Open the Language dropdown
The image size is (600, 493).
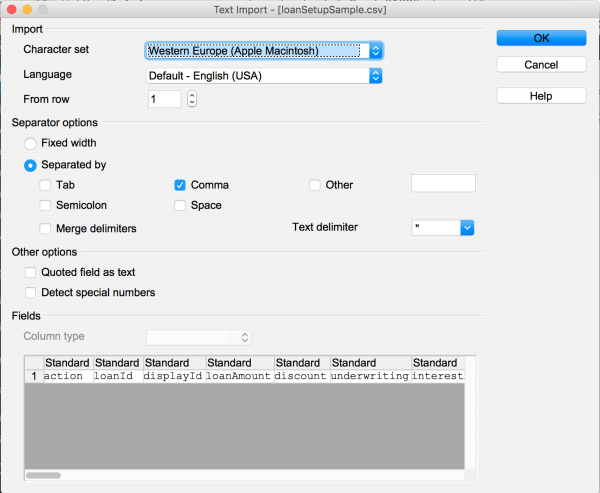click(x=264, y=76)
